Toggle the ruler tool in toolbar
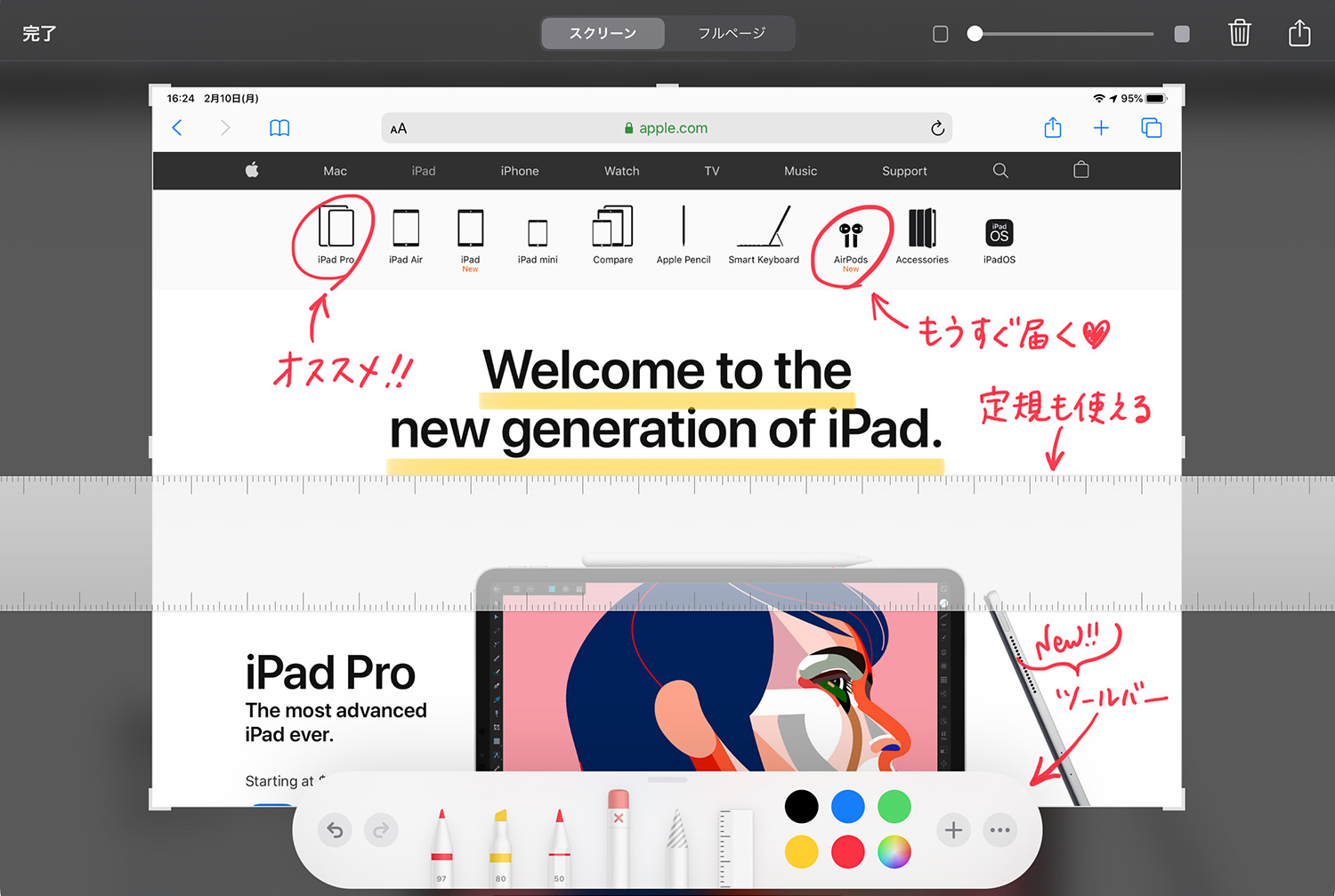 [x=736, y=848]
